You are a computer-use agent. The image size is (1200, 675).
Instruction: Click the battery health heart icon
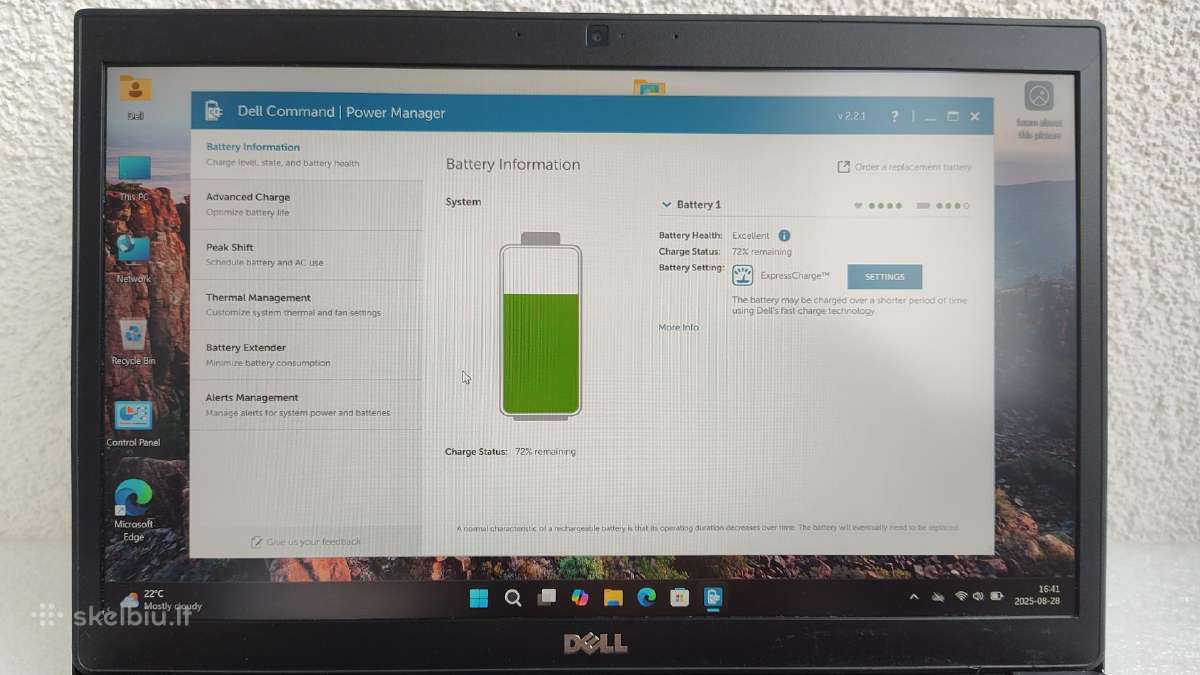pyautogui.click(x=858, y=206)
